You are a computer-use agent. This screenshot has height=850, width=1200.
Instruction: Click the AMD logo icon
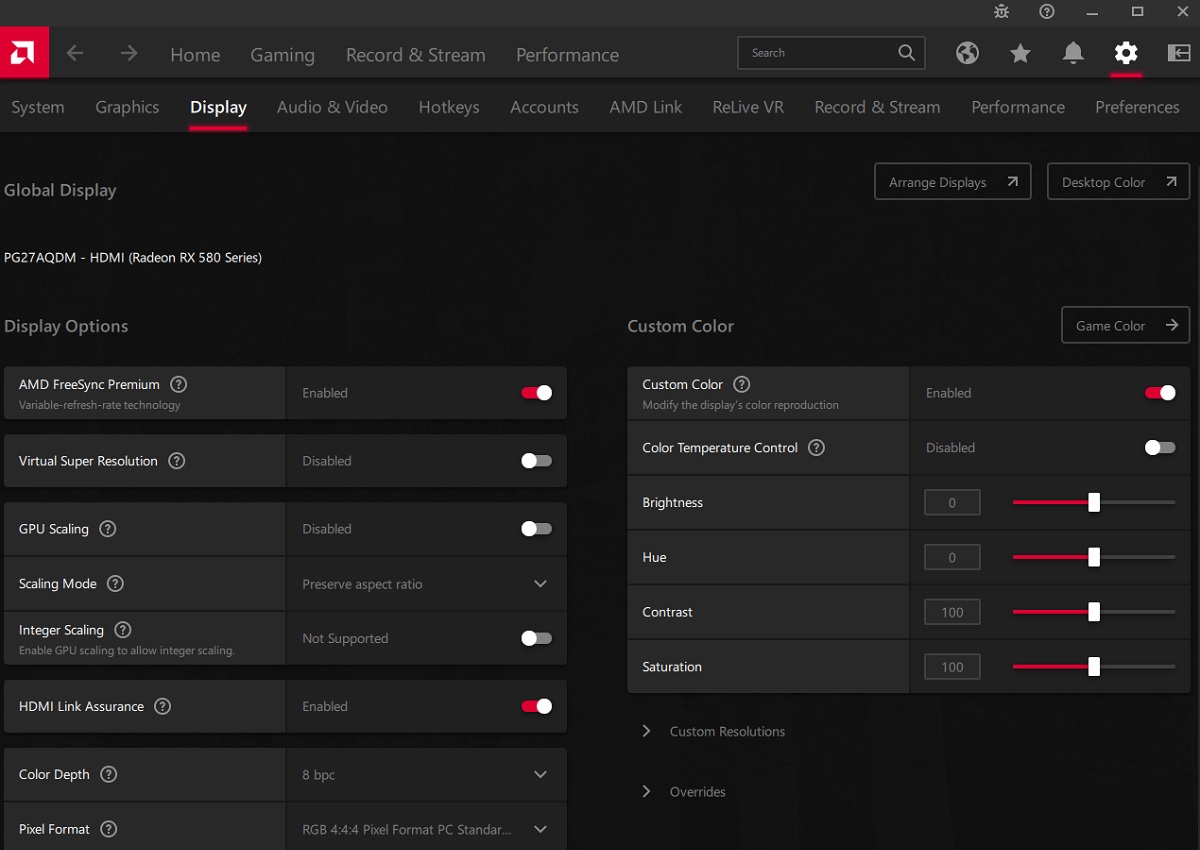[x=24, y=53]
